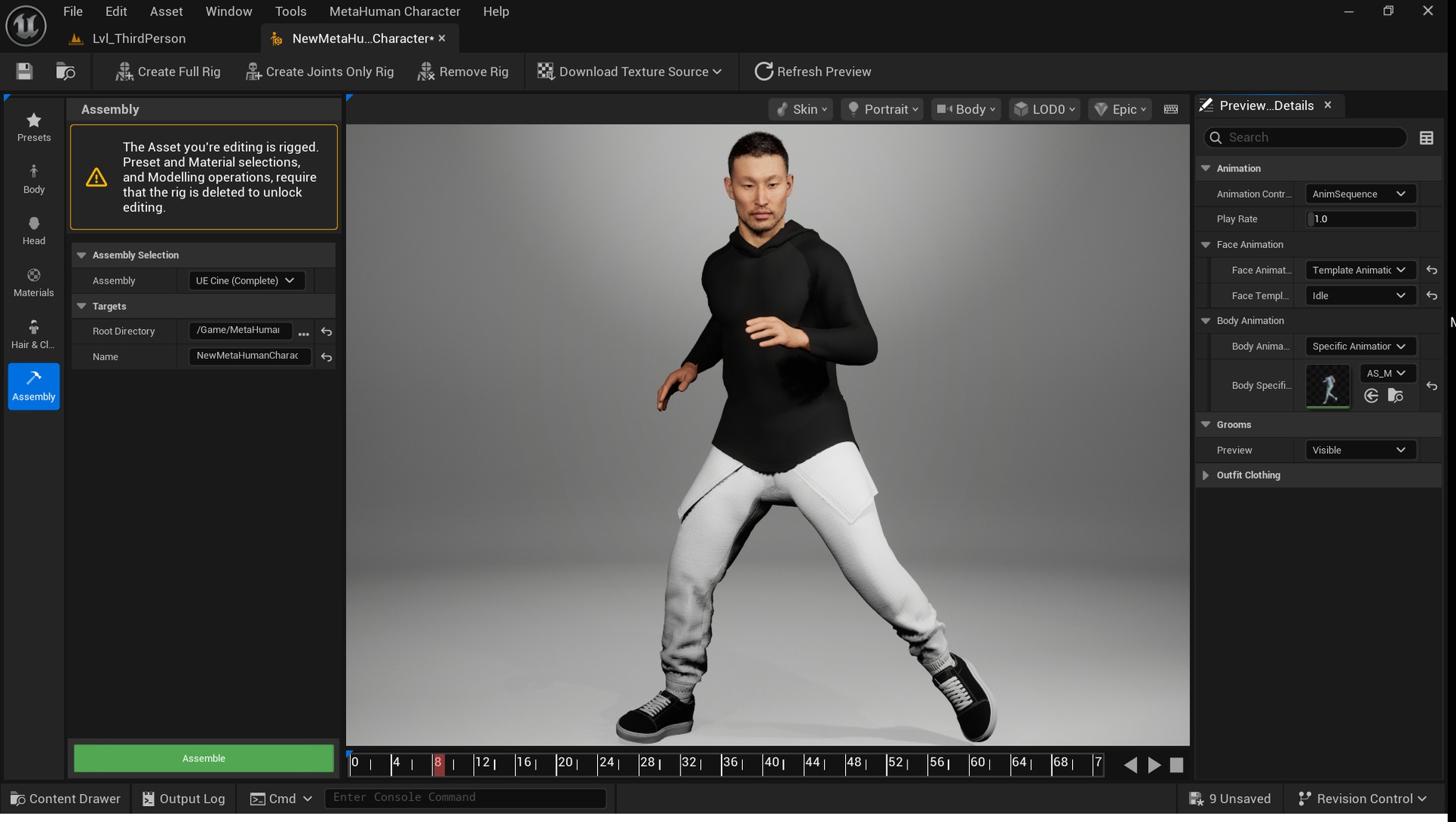Image resolution: width=1456 pixels, height=822 pixels.
Task: Click the Root Directory browse ellipsis button
Action: [303, 332]
